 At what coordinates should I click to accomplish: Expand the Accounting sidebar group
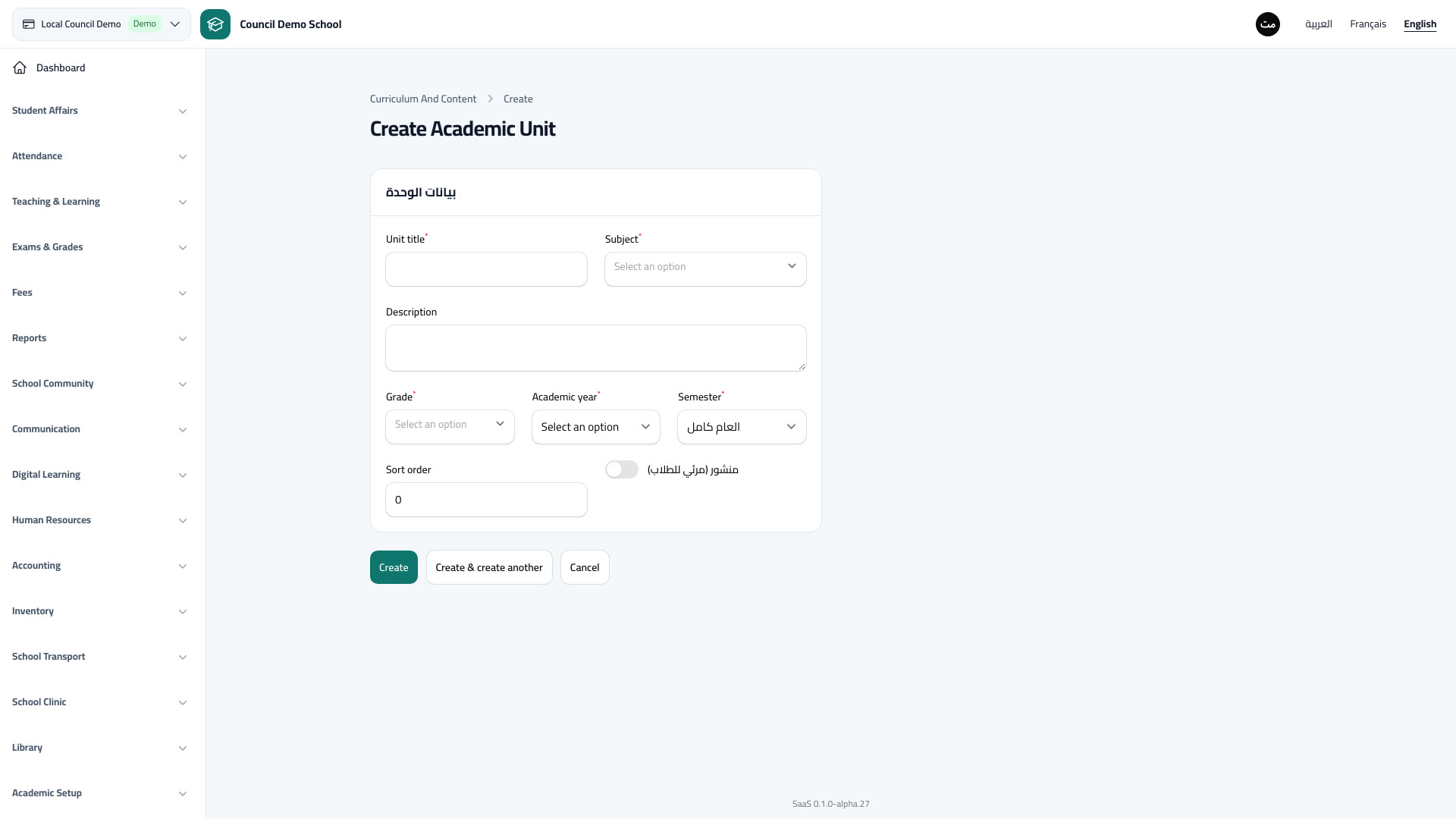[99, 566]
